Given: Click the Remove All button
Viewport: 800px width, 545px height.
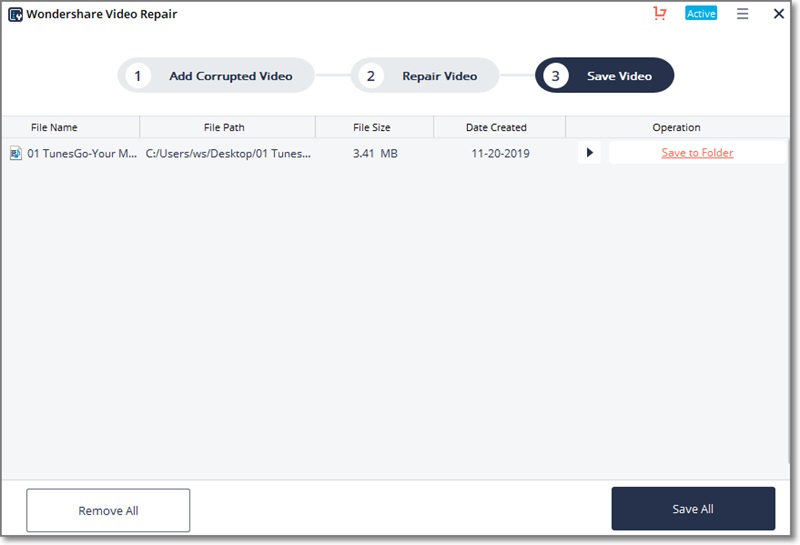Looking at the screenshot, I should tap(108, 510).
